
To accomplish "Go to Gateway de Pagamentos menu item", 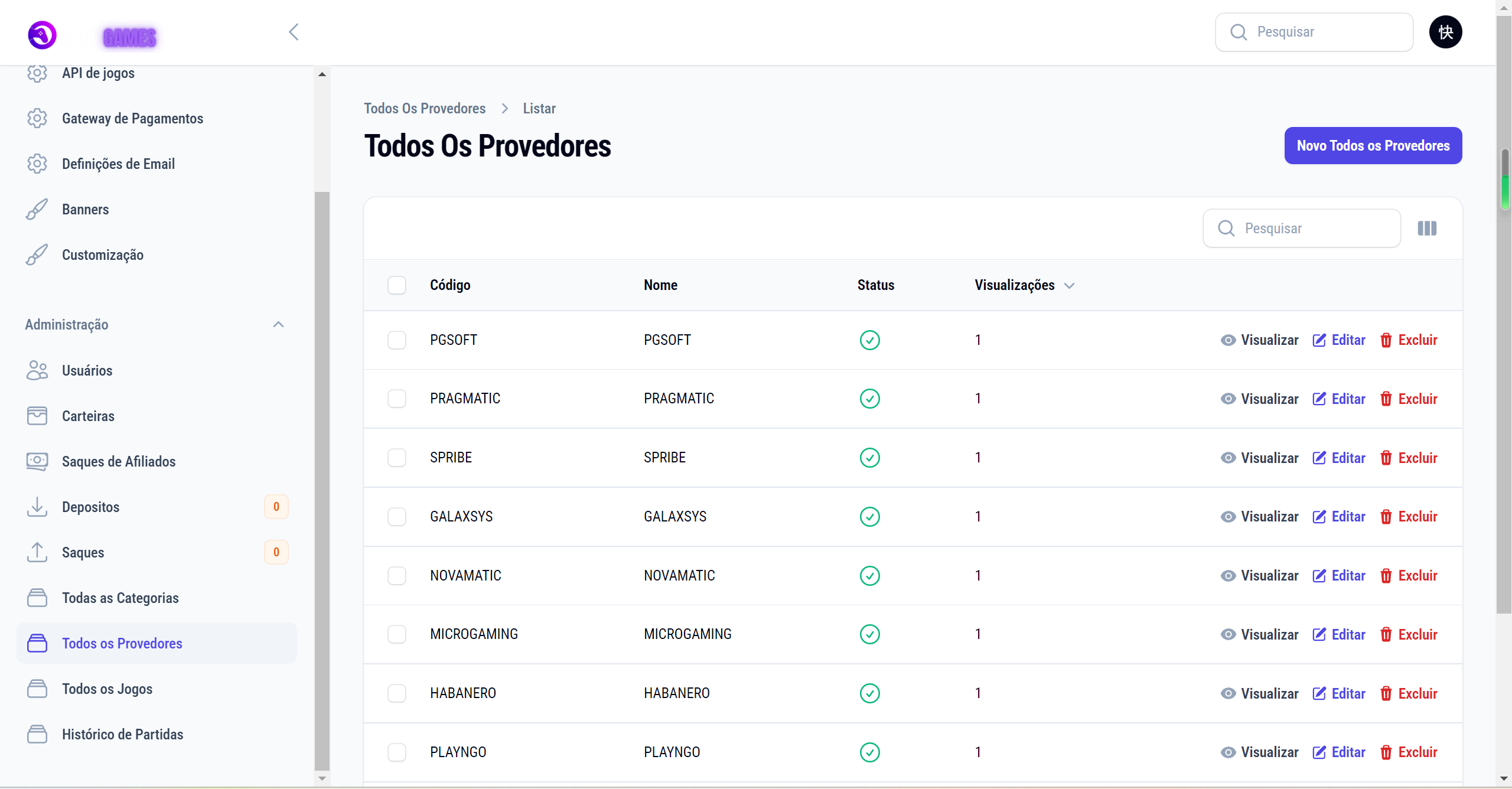I will 132,119.
